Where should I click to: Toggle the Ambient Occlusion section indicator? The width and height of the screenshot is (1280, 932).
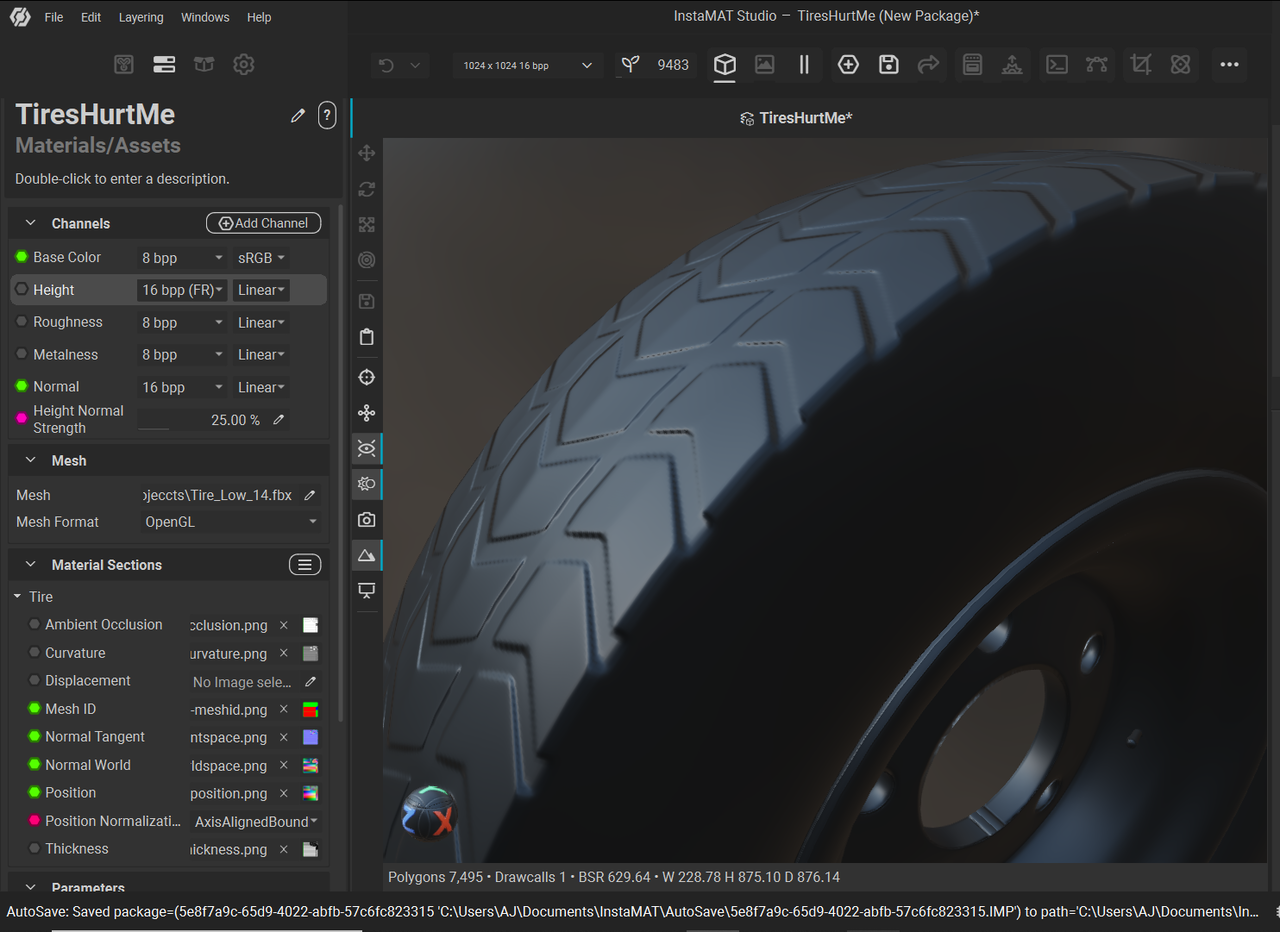35,624
